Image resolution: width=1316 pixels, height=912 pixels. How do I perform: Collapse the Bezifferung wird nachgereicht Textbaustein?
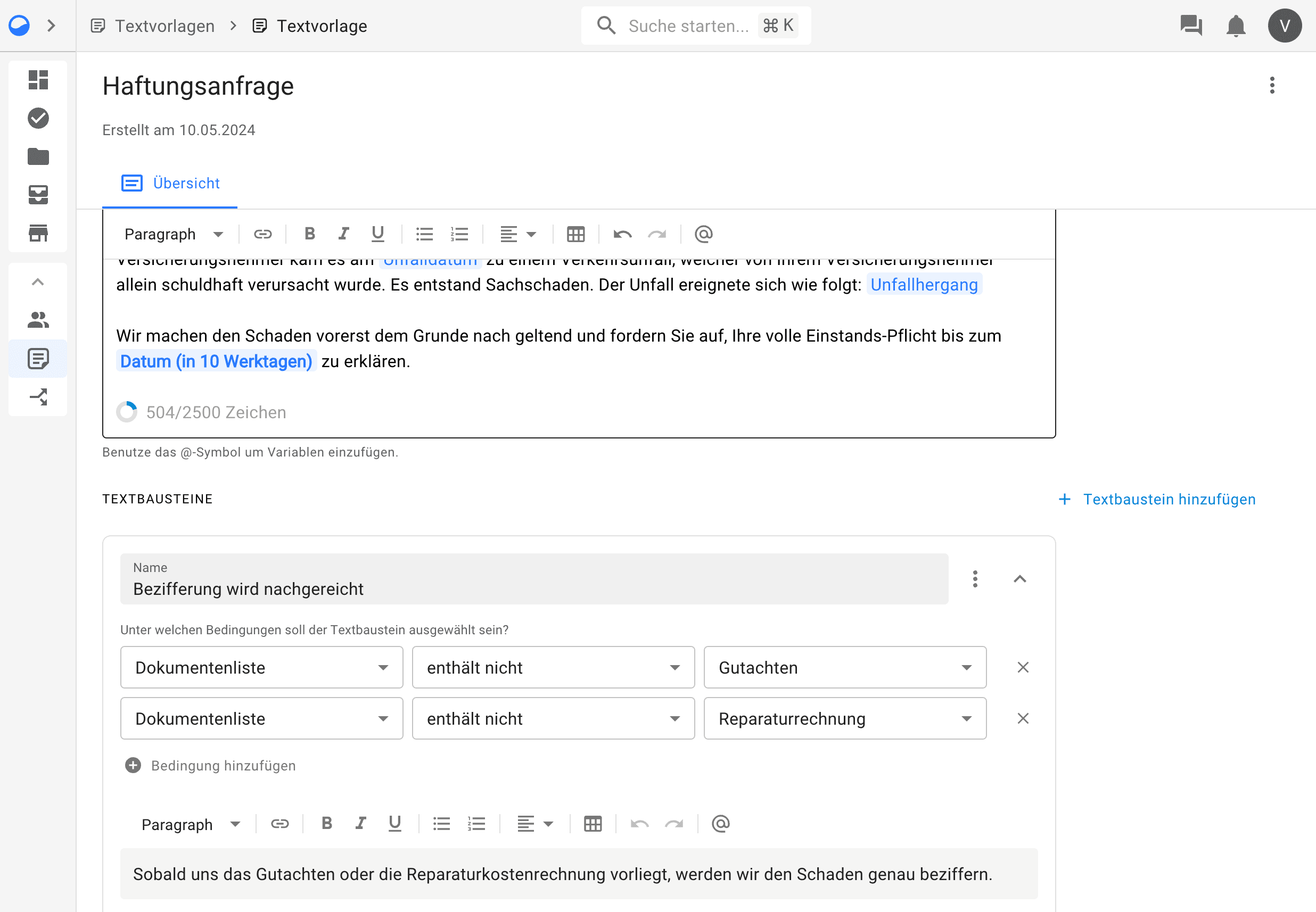coord(1019,579)
